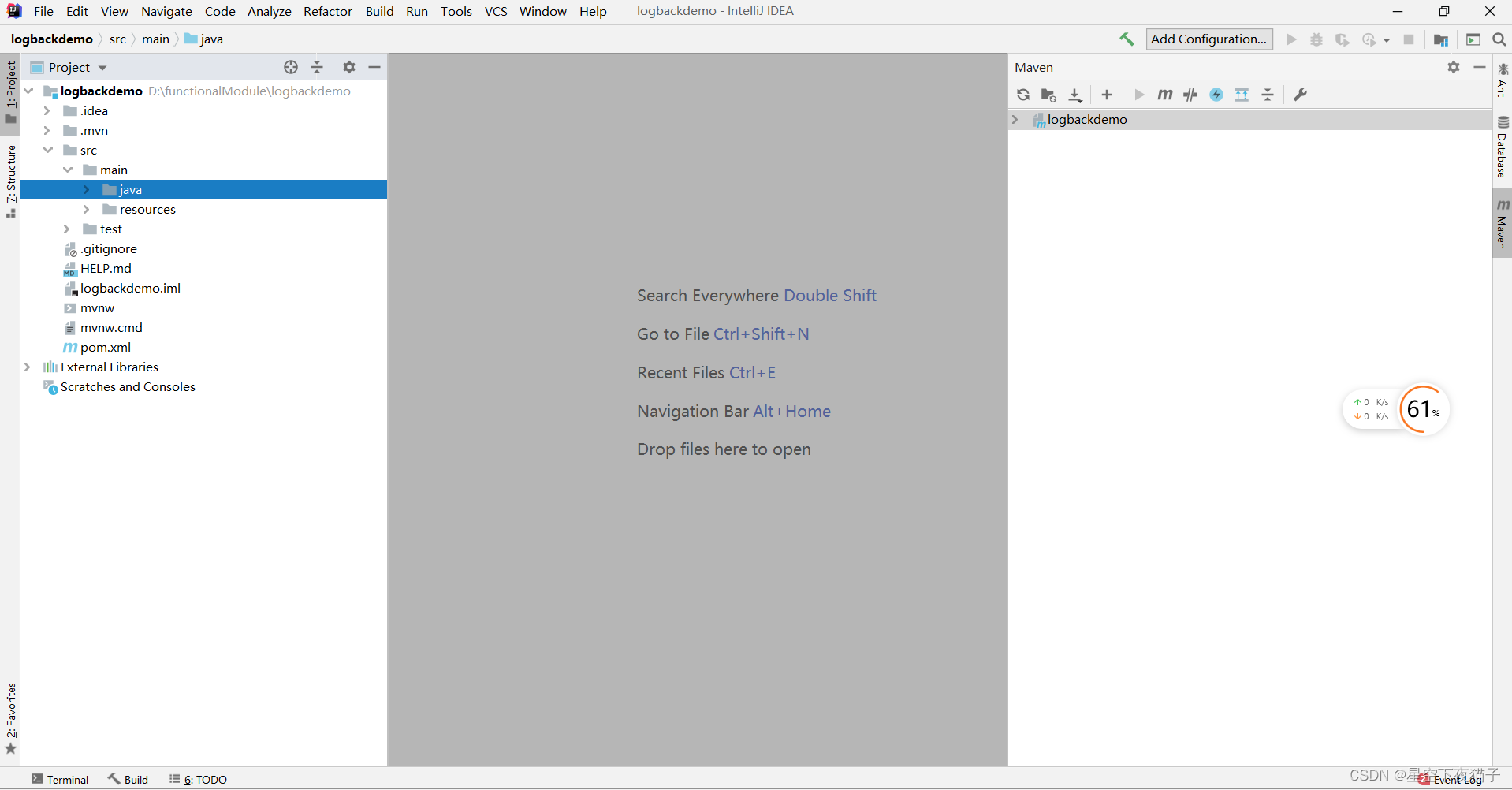Open the VCS menu

click(x=496, y=11)
